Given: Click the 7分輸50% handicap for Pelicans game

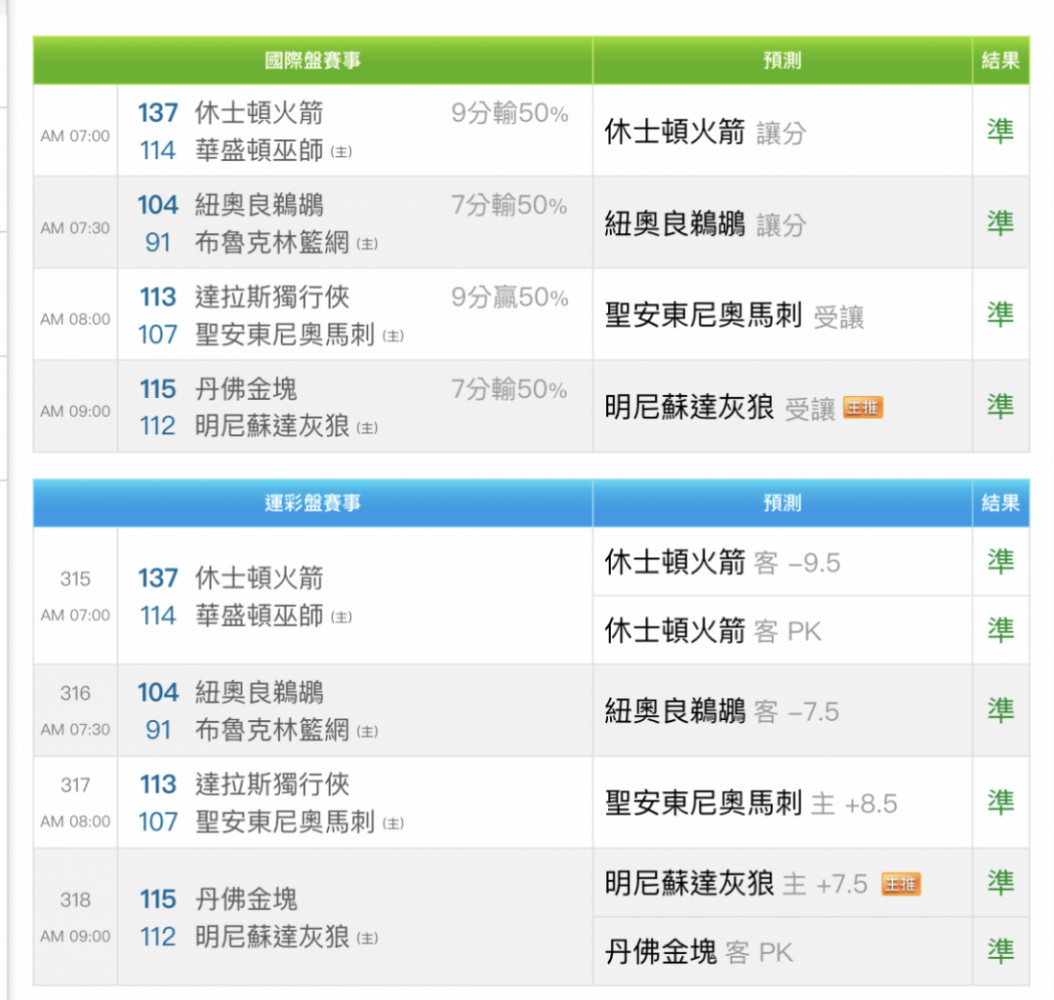Looking at the screenshot, I should (x=510, y=205).
